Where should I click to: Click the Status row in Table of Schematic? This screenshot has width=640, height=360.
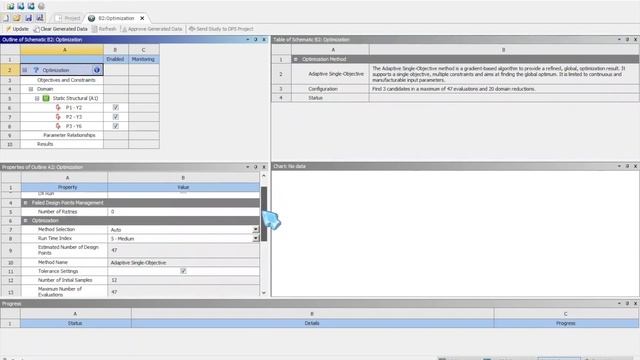tap(455, 98)
